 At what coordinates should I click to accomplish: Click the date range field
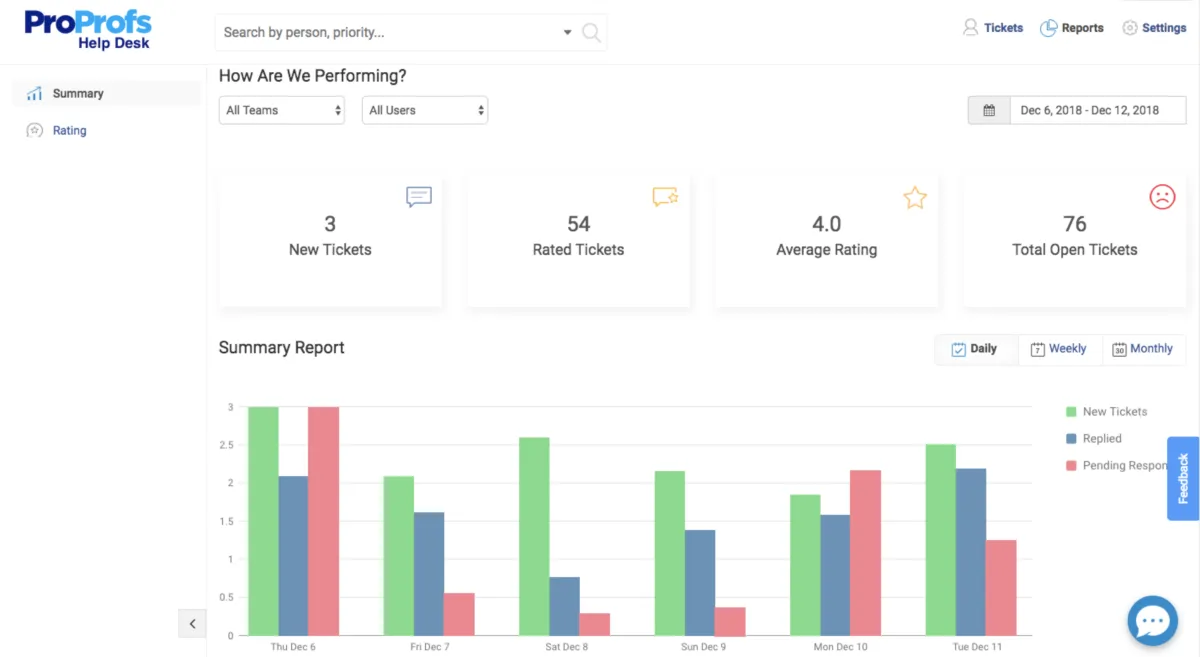pos(1089,110)
